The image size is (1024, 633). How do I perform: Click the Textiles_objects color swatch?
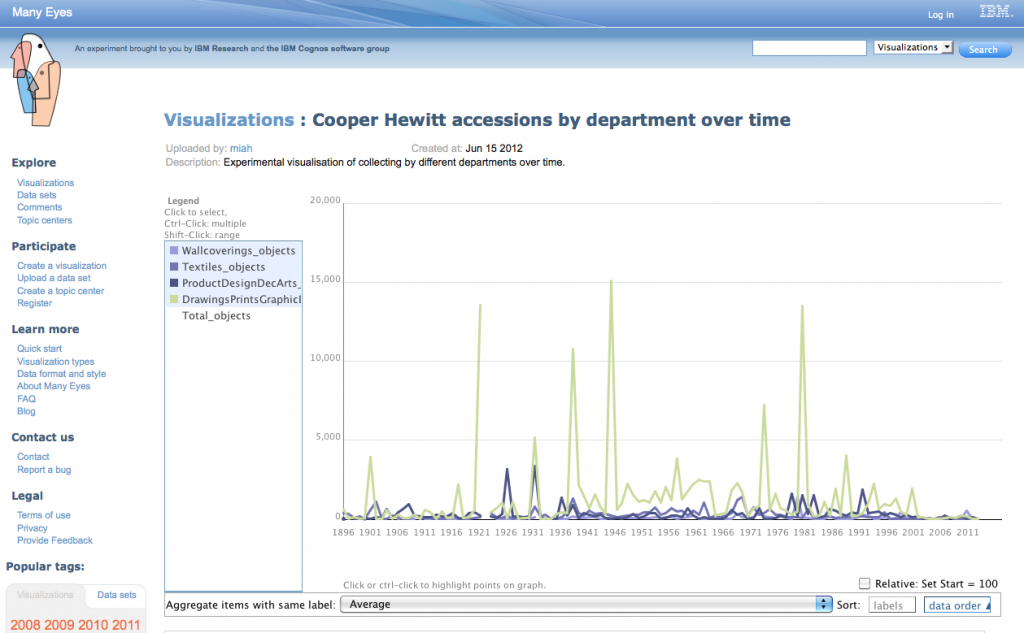[x=174, y=267]
